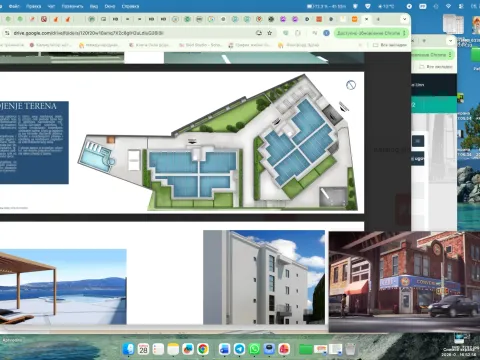Expand the tab search dropdown in the background Chrome window
Image resolution: width=480 pixels, height=360 pixels.
click(x=450, y=41)
